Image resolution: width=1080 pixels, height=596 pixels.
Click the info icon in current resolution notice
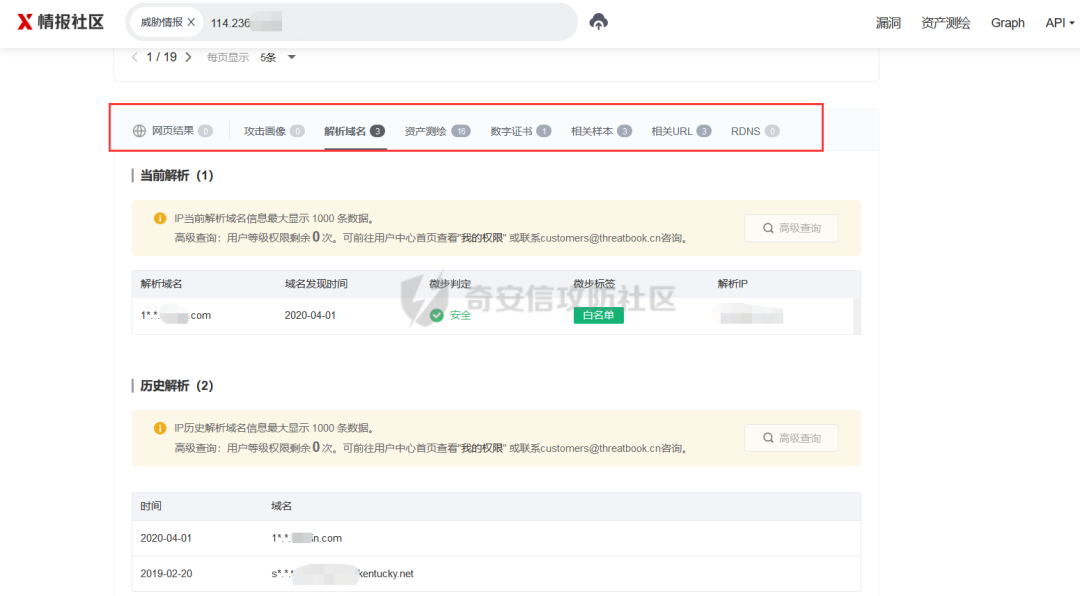click(160, 218)
